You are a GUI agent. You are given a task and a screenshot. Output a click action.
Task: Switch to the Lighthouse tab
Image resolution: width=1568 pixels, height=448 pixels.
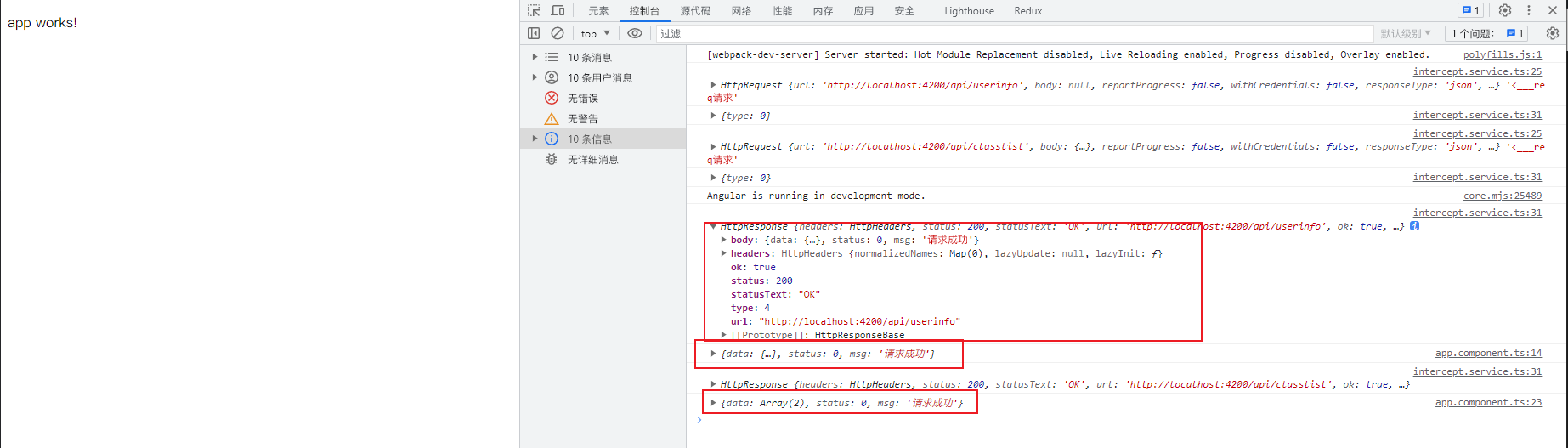click(969, 11)
